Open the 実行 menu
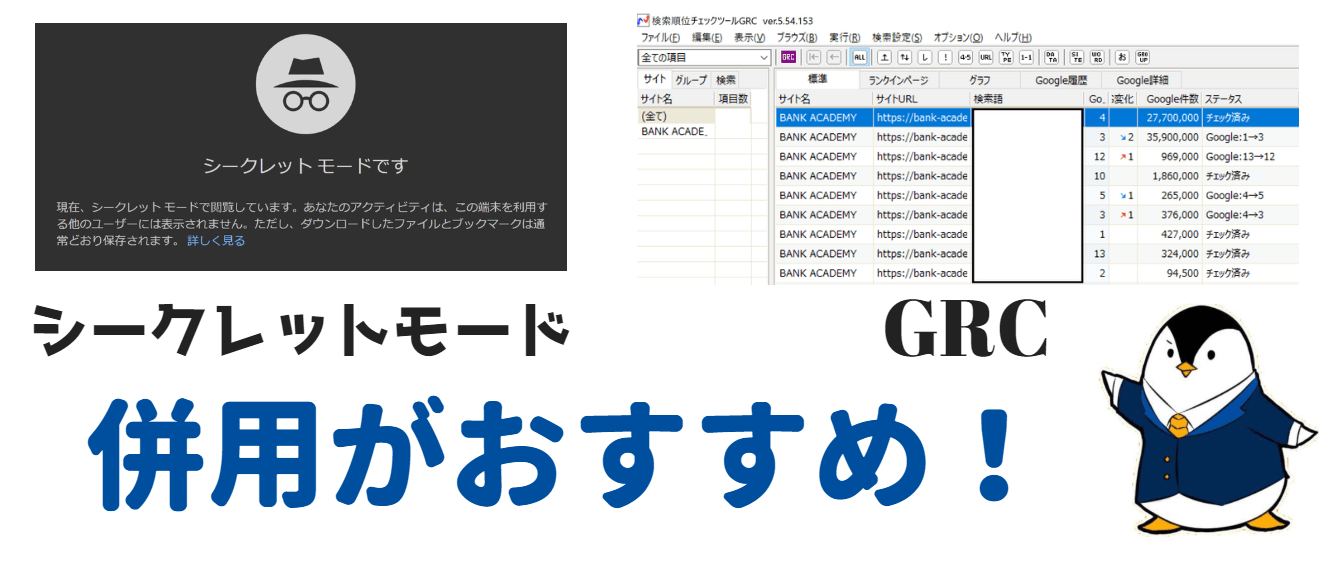Viewport: 1332px width, 563px height. [x=845, y=37]
